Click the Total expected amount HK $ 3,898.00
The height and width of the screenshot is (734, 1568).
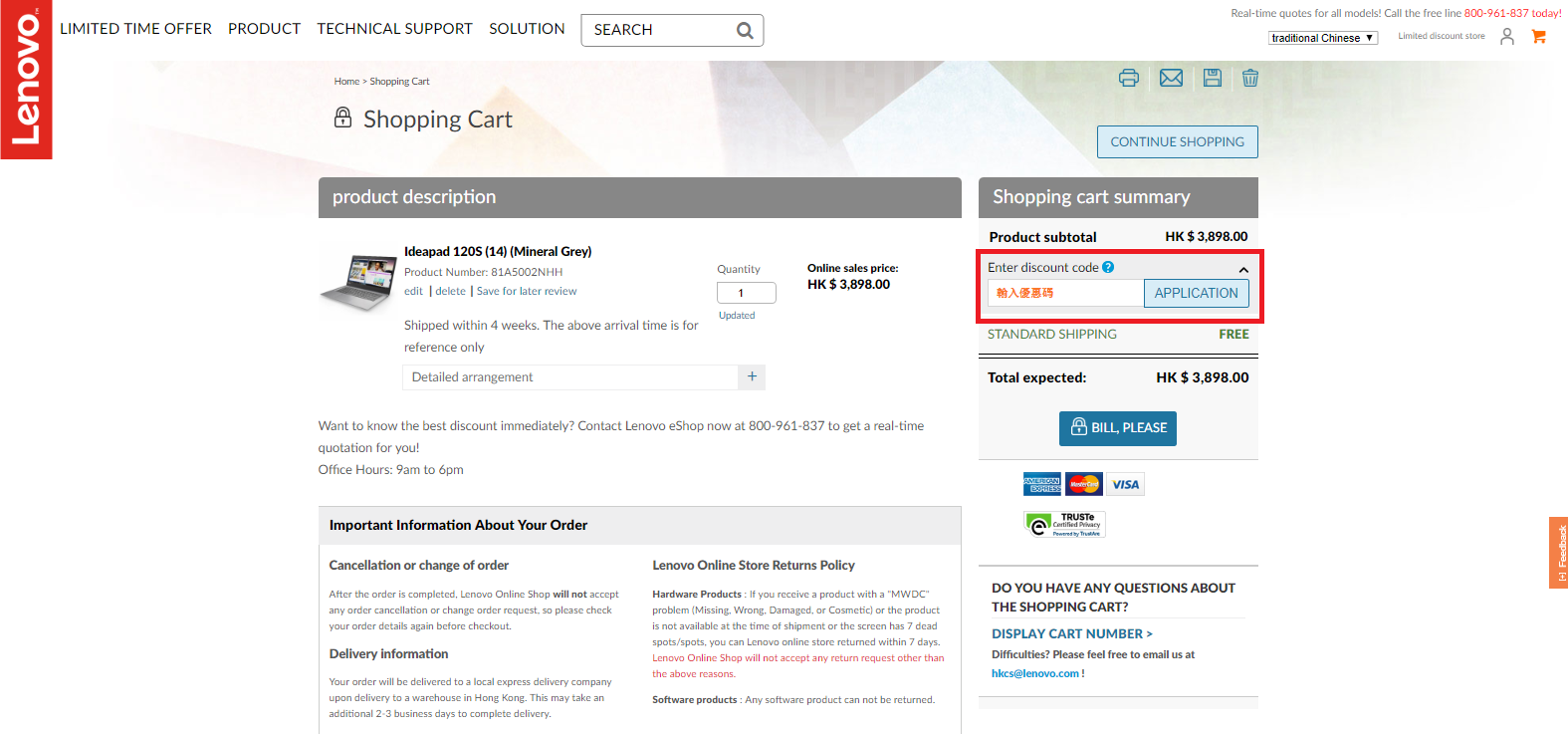click(x=1202, y=377)
